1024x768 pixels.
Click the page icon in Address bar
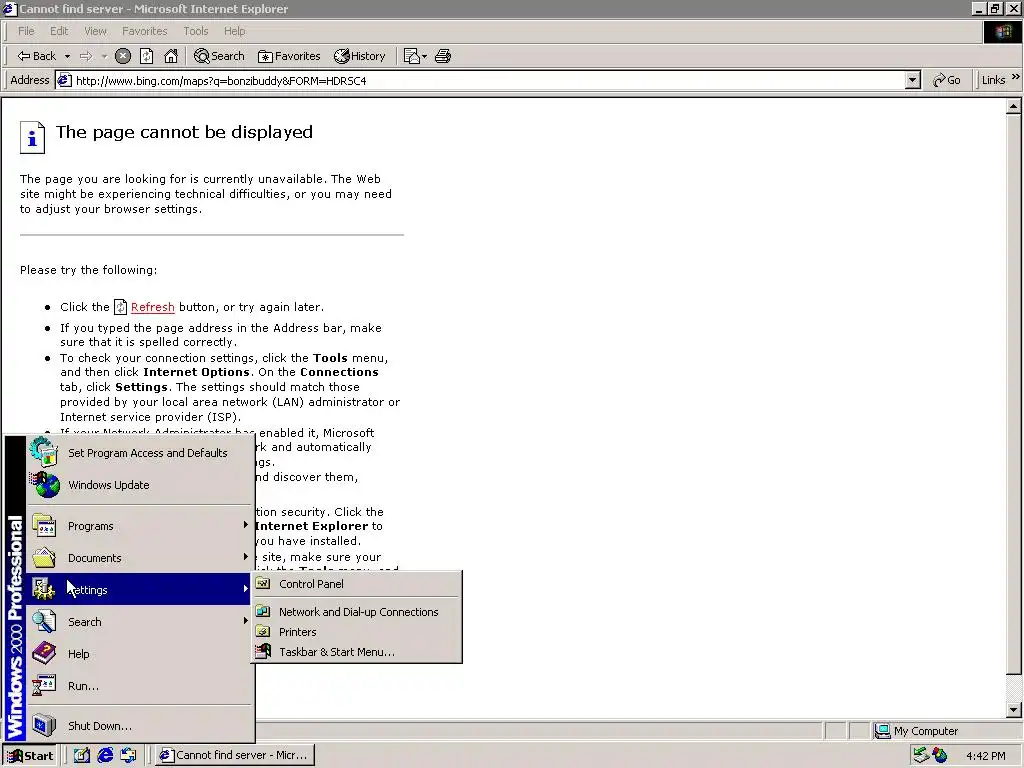point(64,80)
